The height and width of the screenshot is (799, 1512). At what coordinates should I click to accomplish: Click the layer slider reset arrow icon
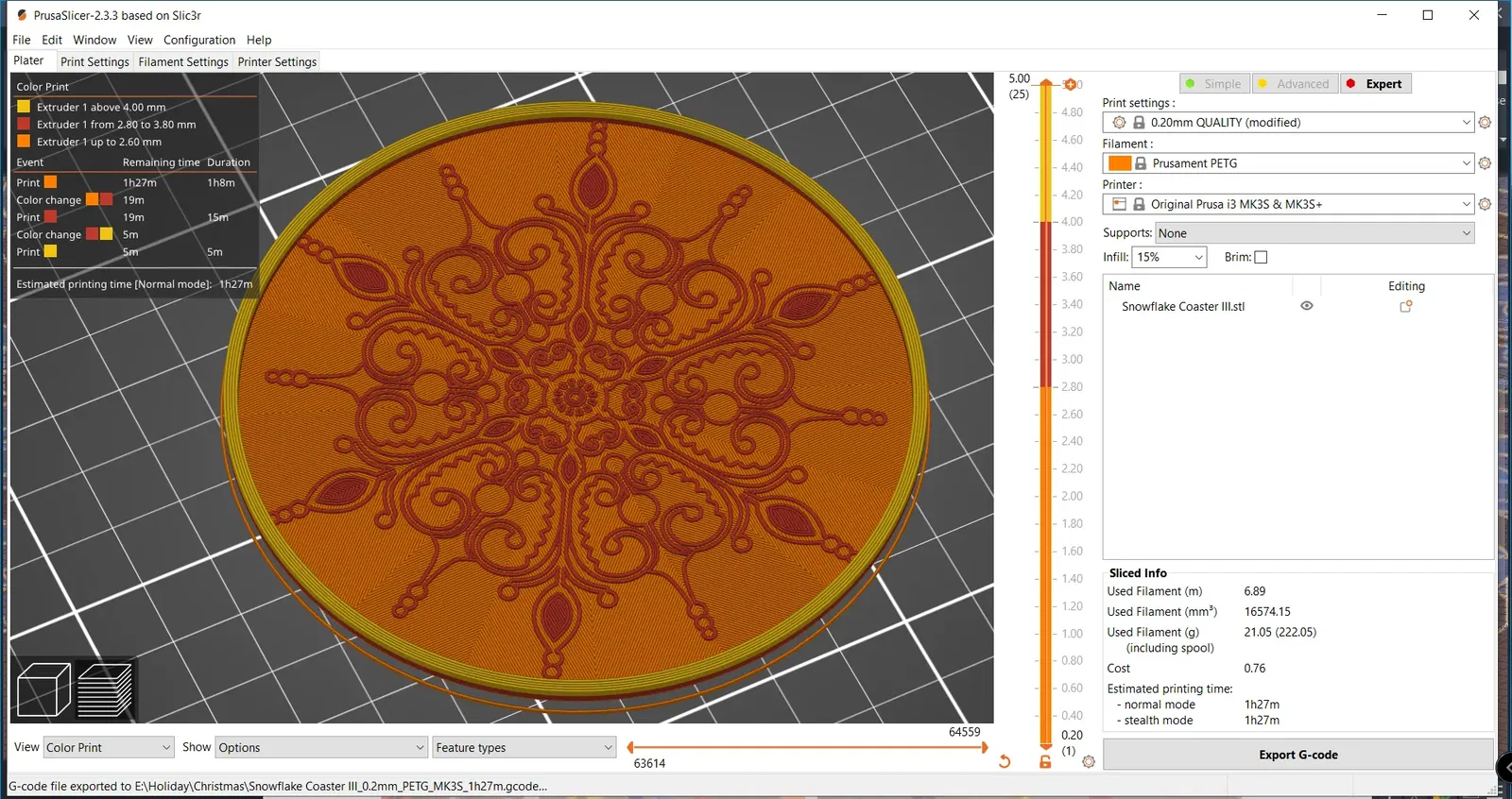[1005, 761]
